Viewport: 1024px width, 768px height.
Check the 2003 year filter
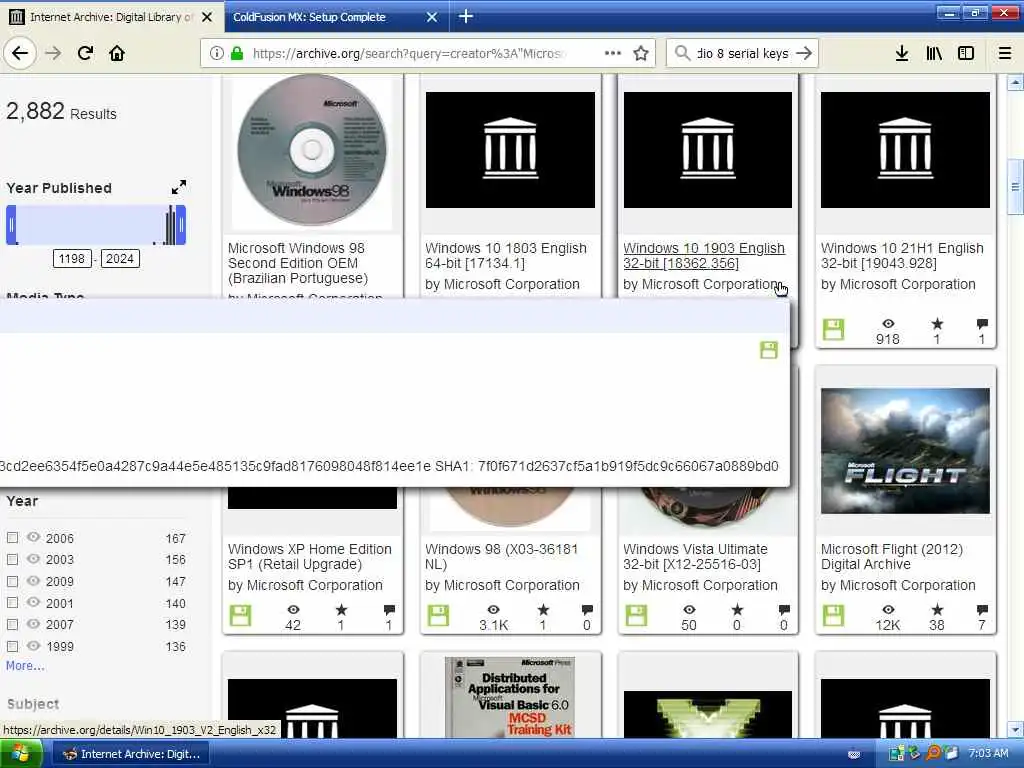12,559
